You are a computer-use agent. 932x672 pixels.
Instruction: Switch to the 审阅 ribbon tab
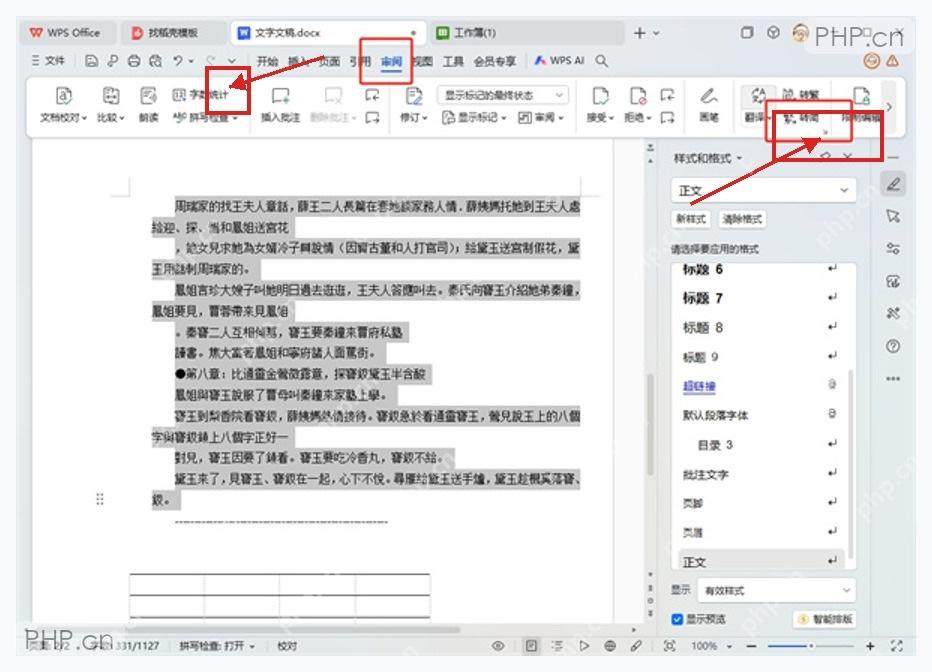pos(392,61)
